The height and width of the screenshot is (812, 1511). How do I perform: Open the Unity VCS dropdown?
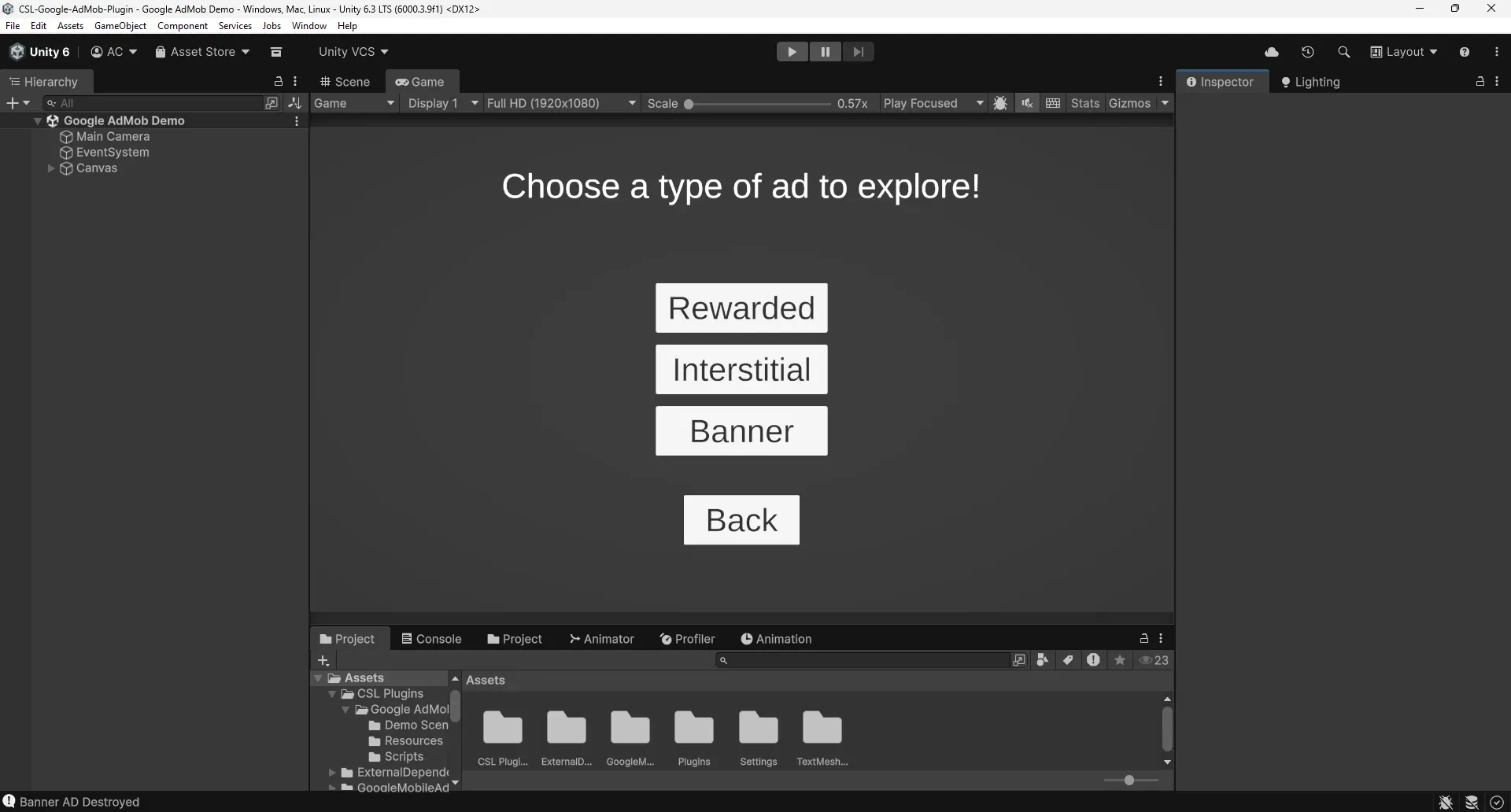[x=353, y=52]
